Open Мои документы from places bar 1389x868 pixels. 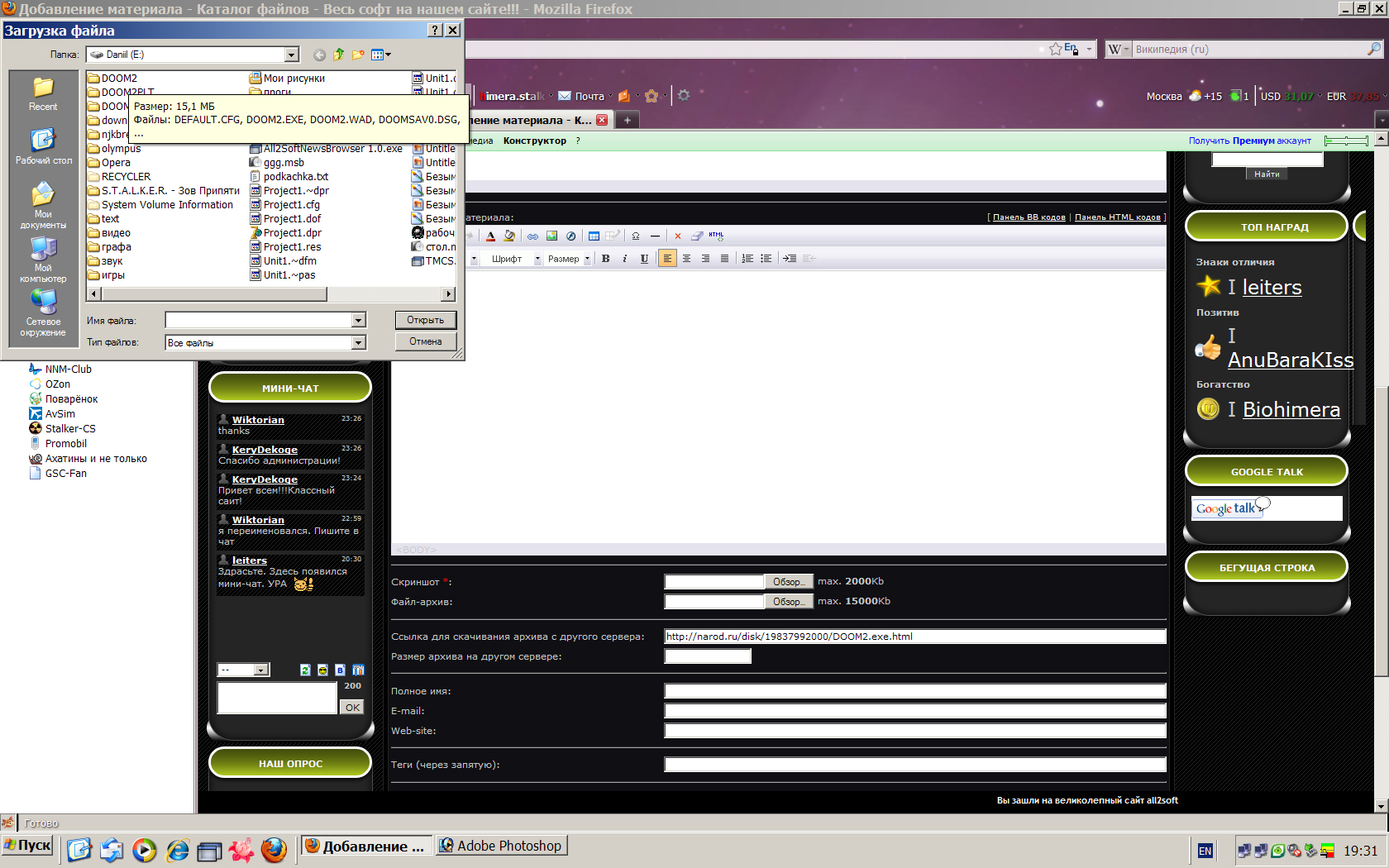click(43, 205)
